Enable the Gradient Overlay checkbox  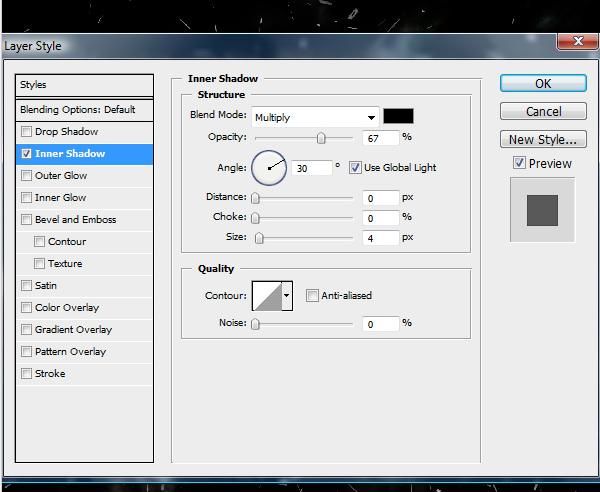[x=26, y=330]
